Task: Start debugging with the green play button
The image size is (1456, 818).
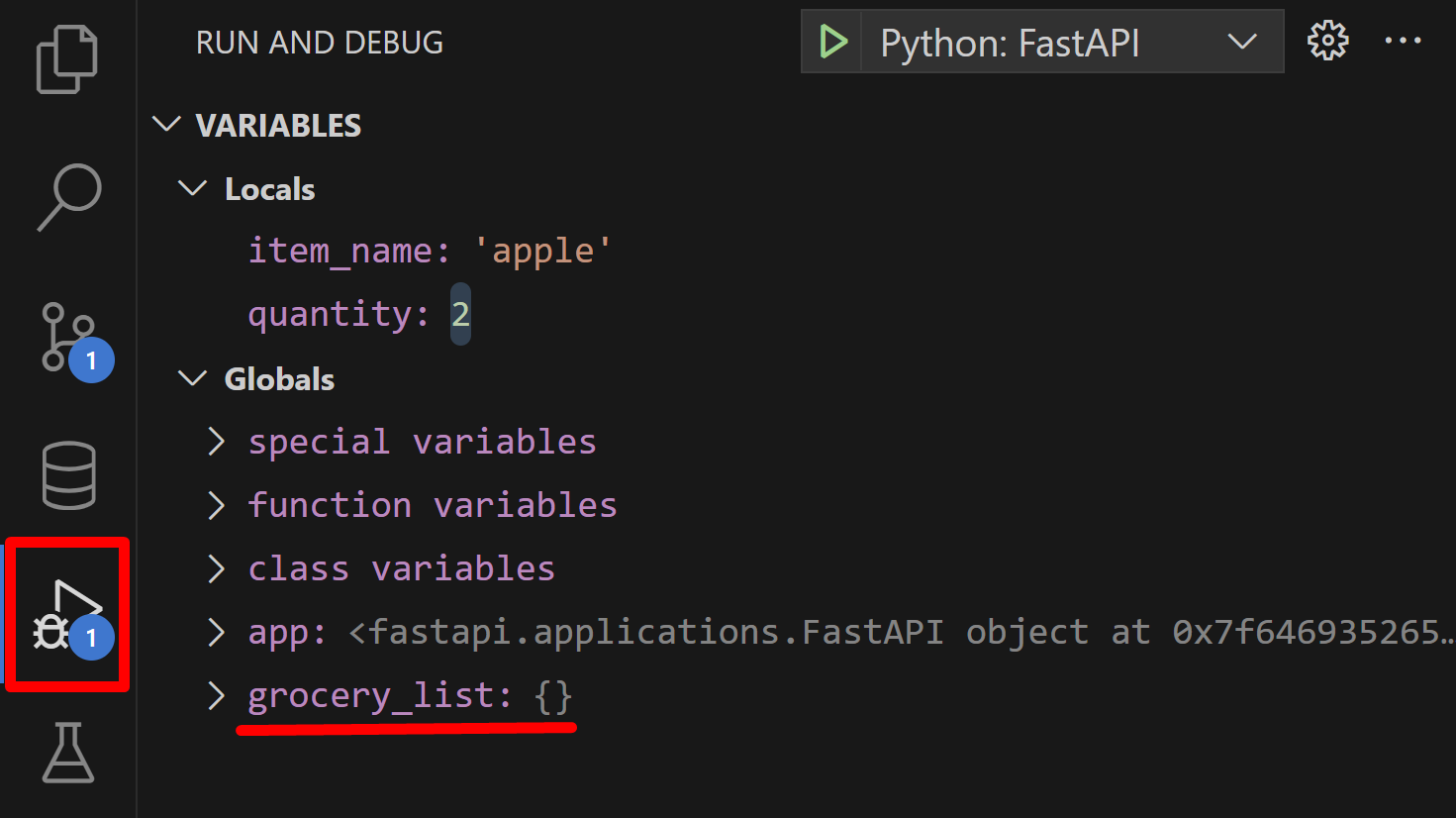Action: pyautogui.click(x=832, y=41)
